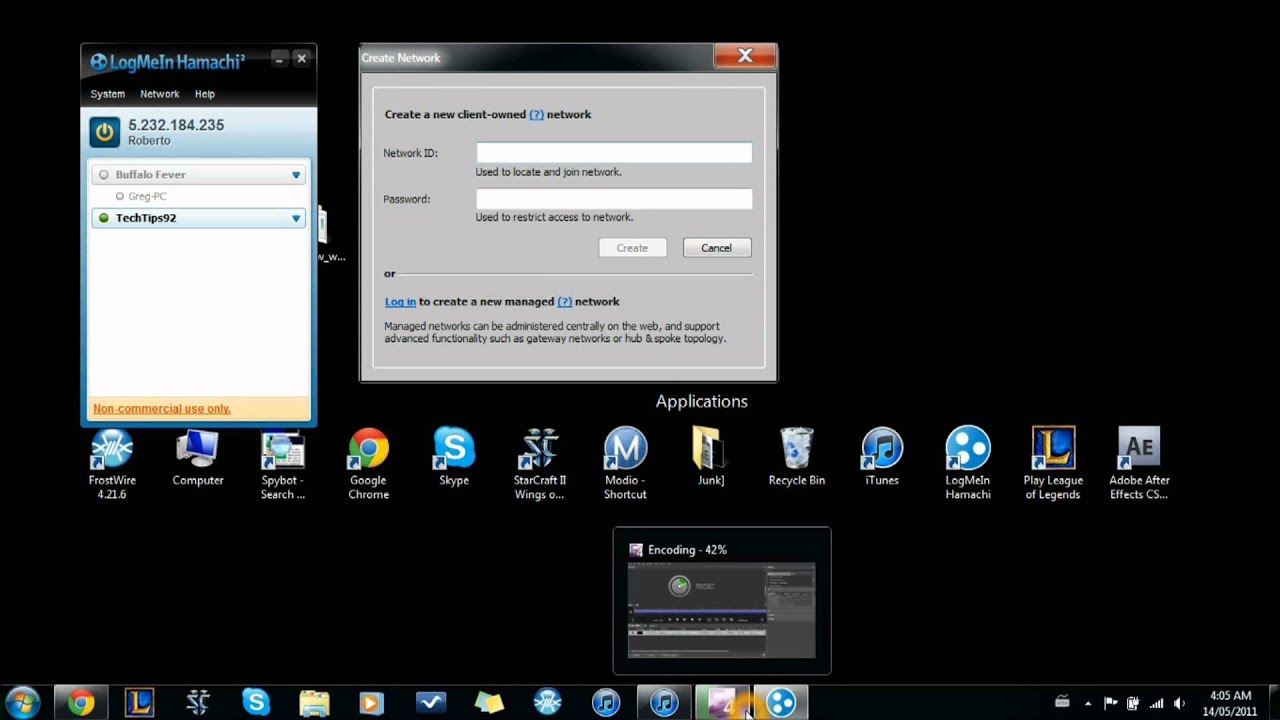
Task: Click the Roberto user name
Action: (x=149, y=141)
